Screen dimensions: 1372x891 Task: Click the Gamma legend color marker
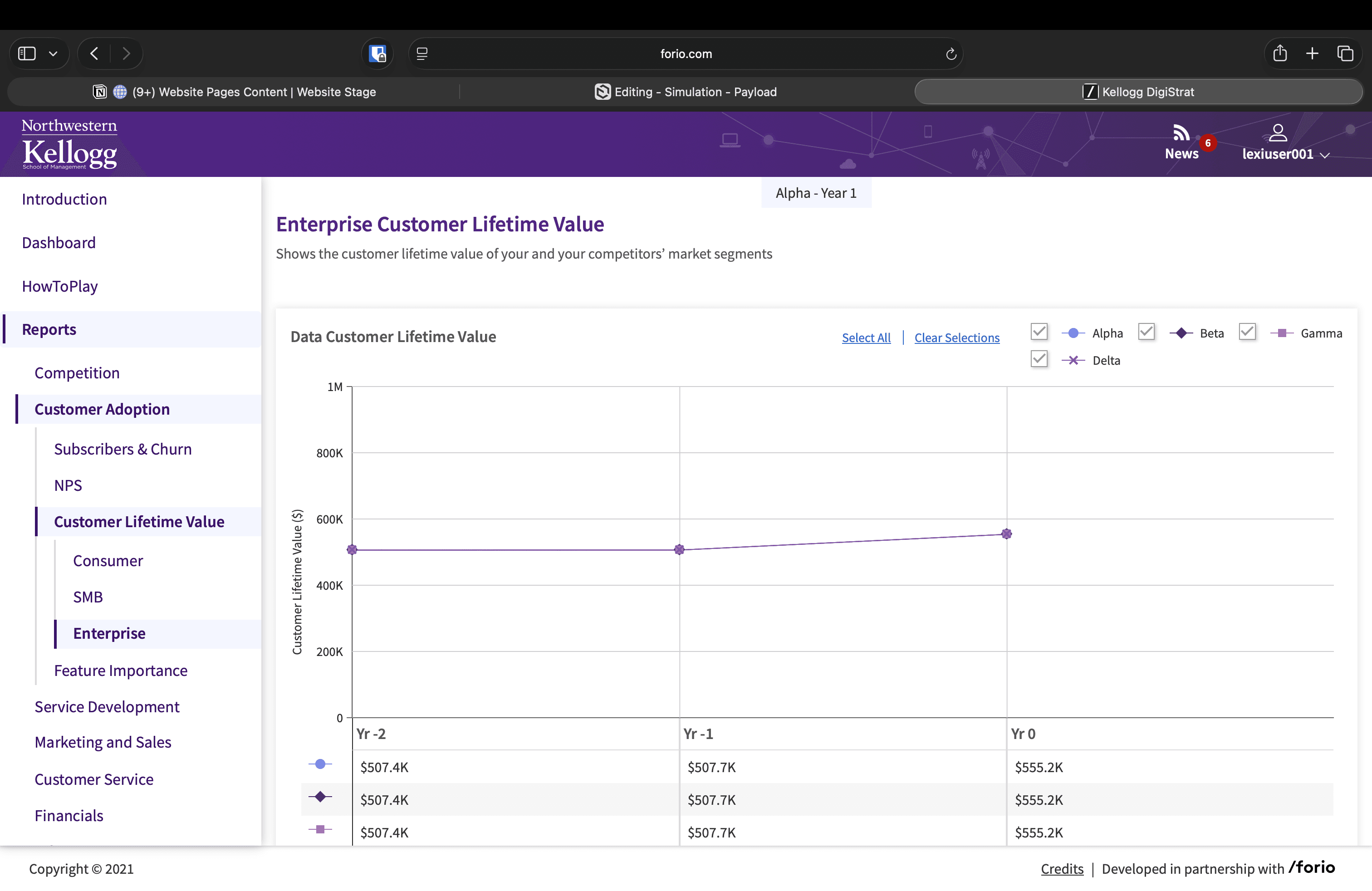click(x=1282, y=333)
